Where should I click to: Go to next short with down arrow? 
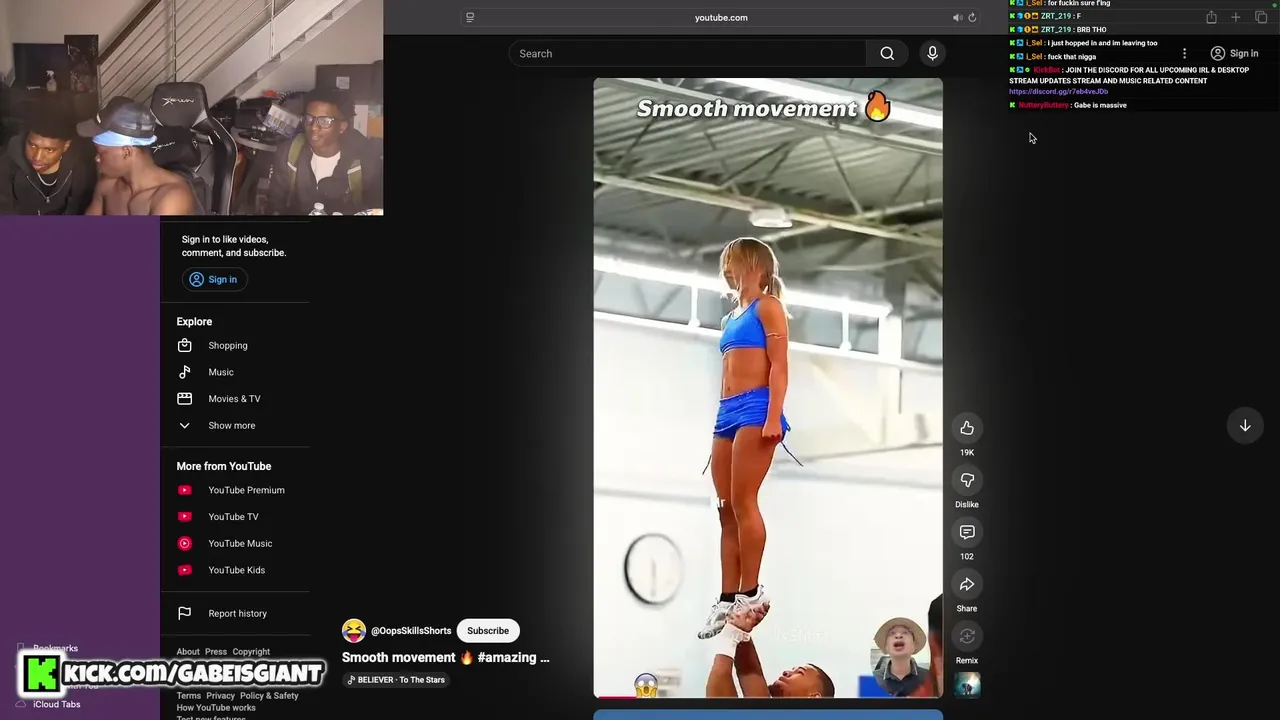1245,426
